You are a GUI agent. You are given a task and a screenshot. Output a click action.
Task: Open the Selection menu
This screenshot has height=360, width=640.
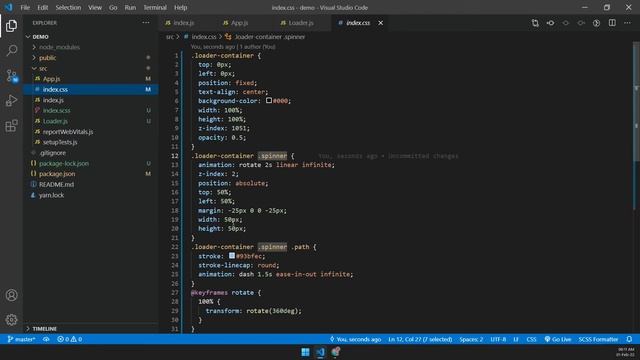coord(68,7)
